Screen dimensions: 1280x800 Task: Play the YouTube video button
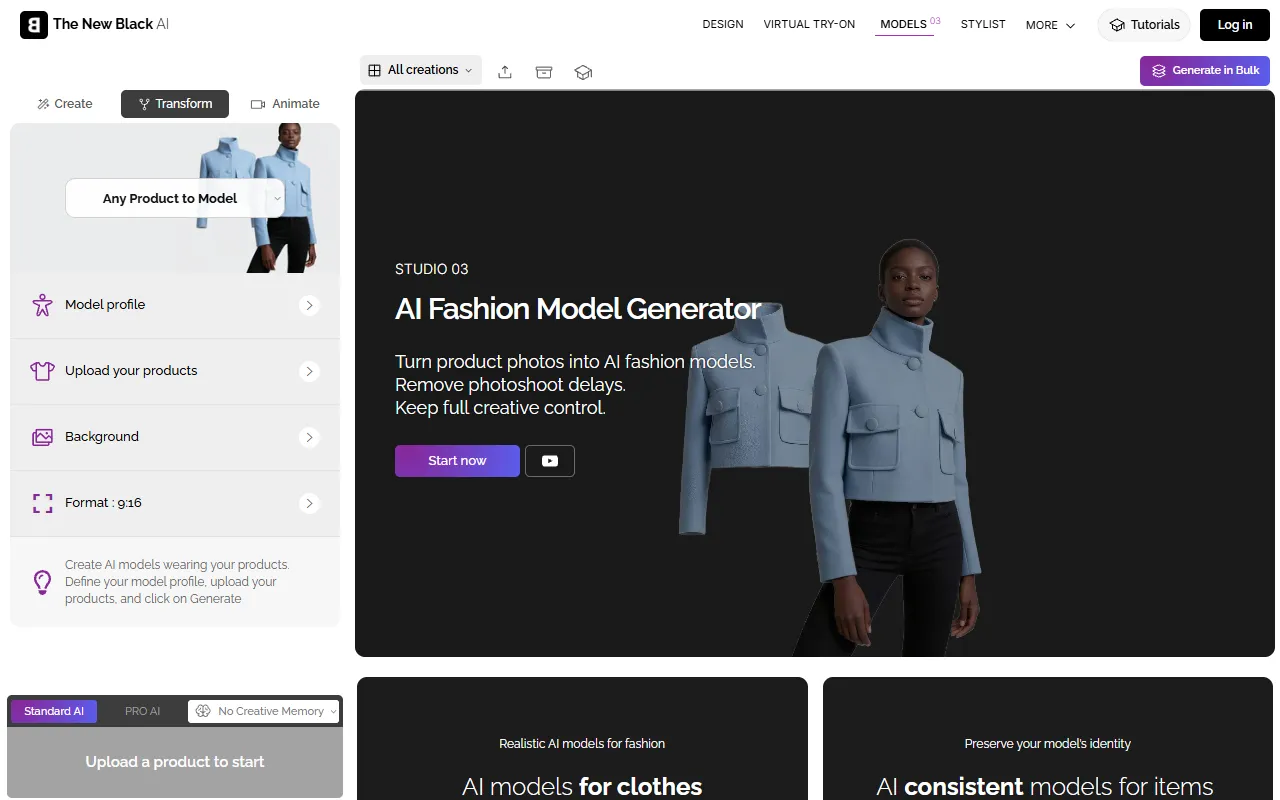[550, 461]
